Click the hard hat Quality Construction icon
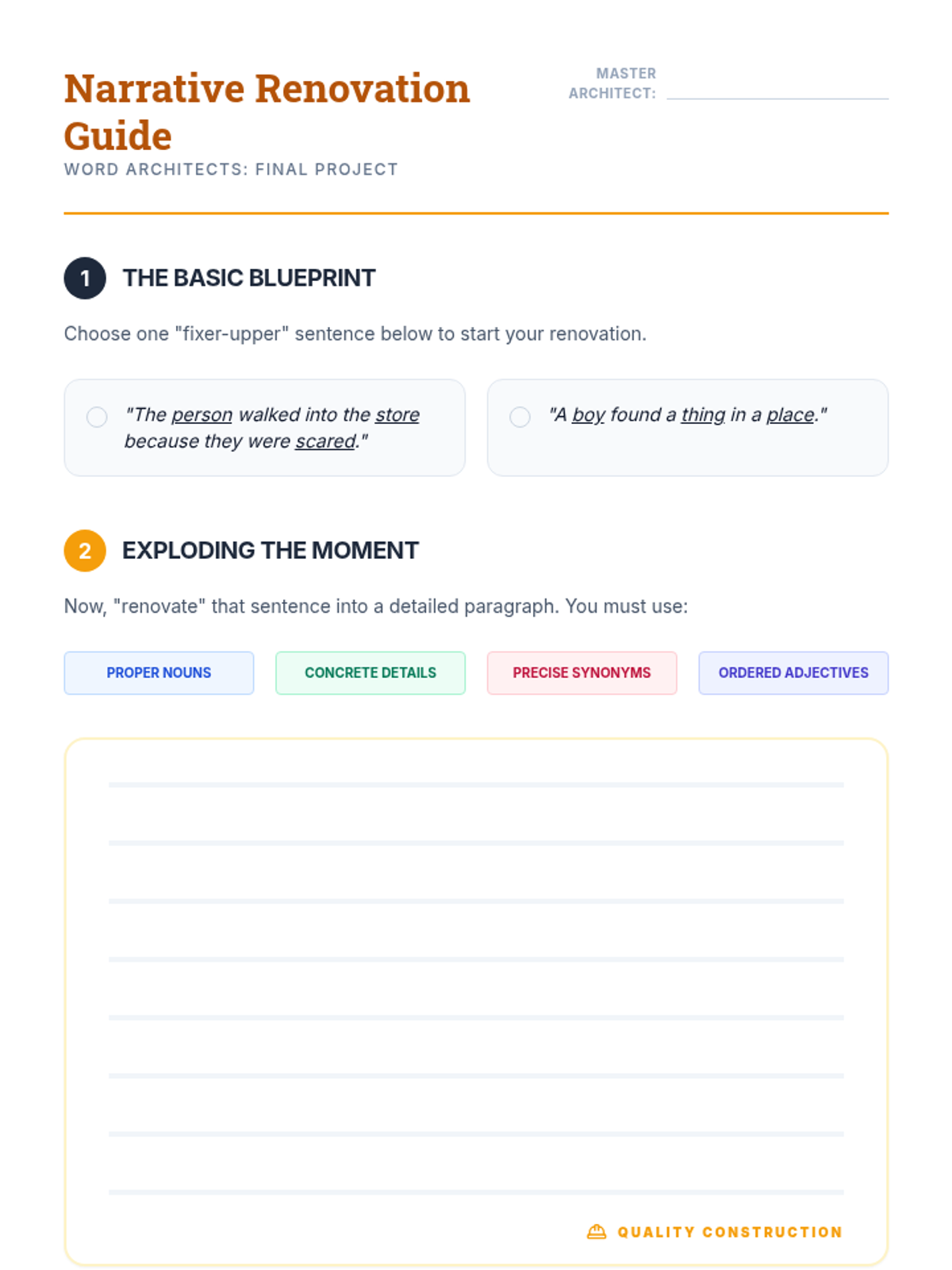 (596, 1231)
